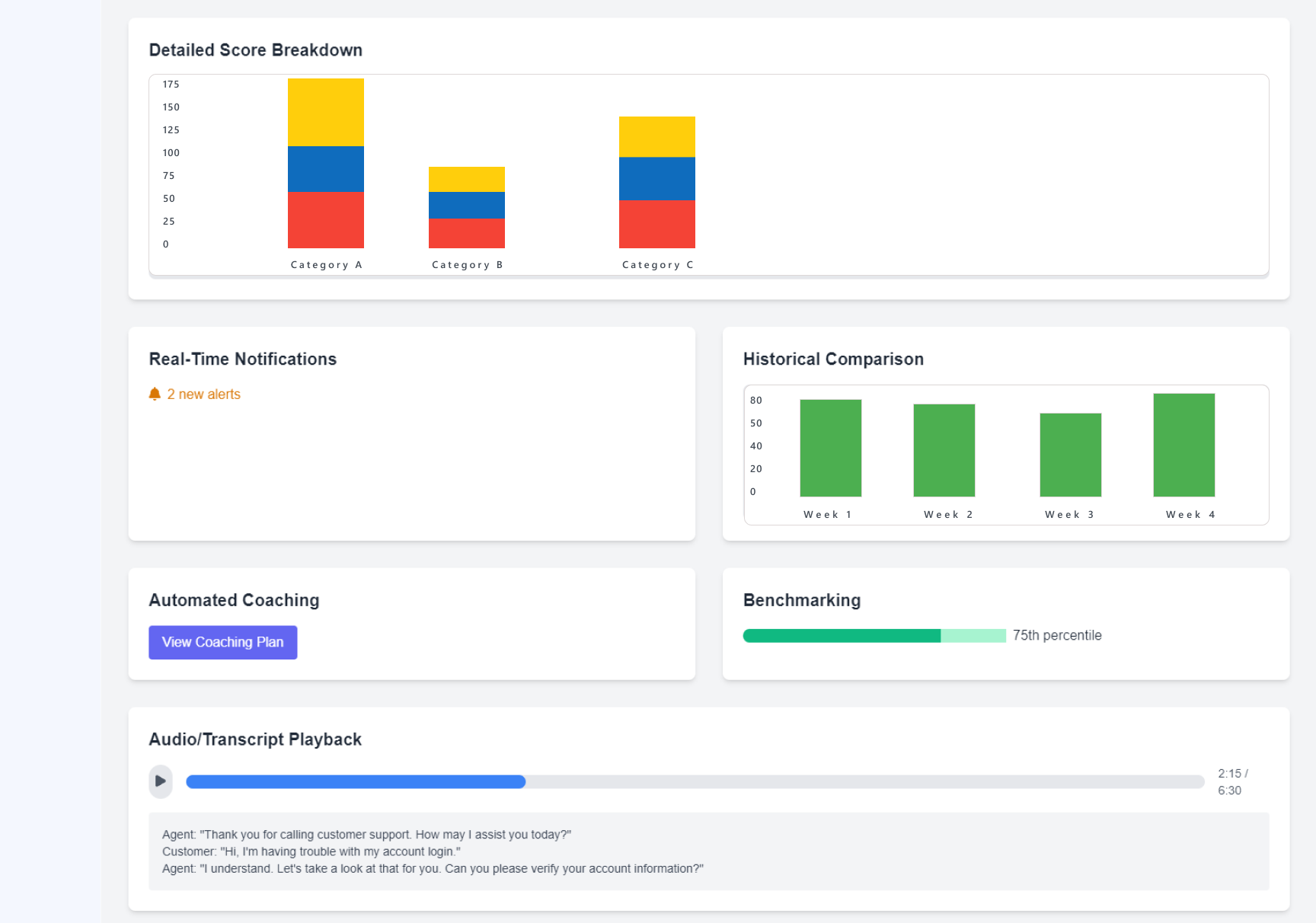Click the call transcript text box
The image size is (1316, 923).
(708, 851)
